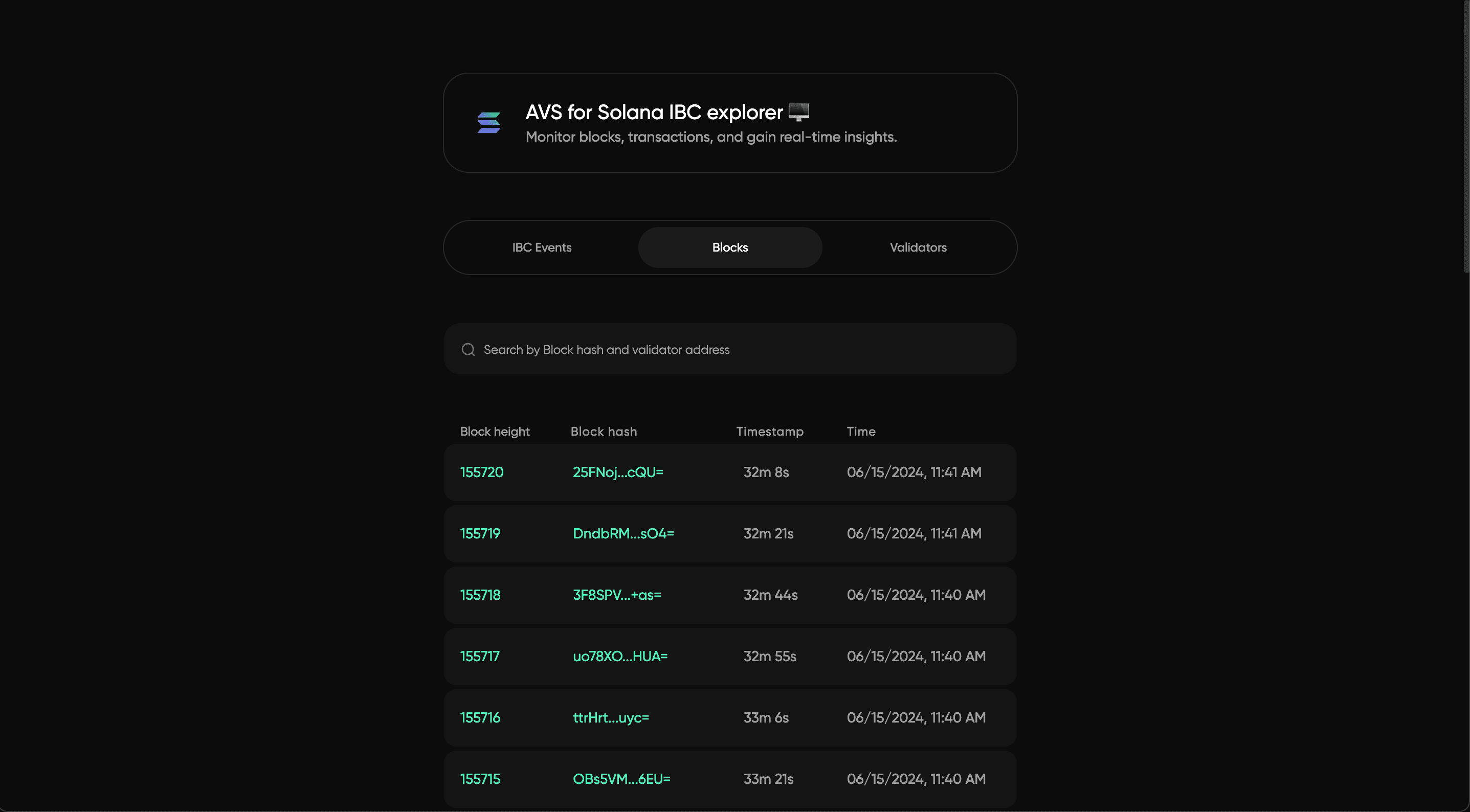Open block height 155718
This screenshot has height=812, width=1470.
pyautogui.click(x=480, y=595)
